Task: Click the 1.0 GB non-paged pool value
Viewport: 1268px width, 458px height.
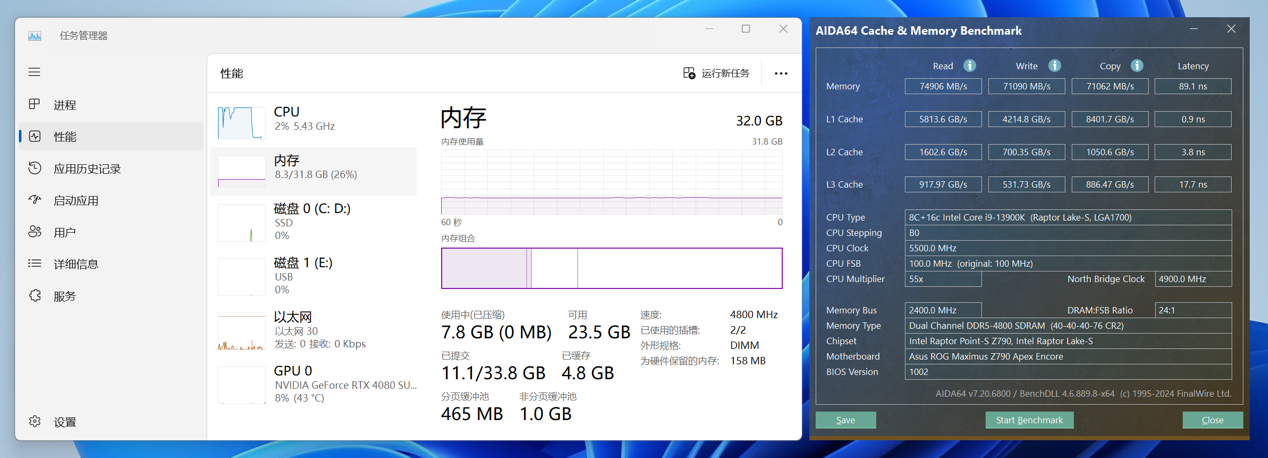Action: tap(546, 414)
